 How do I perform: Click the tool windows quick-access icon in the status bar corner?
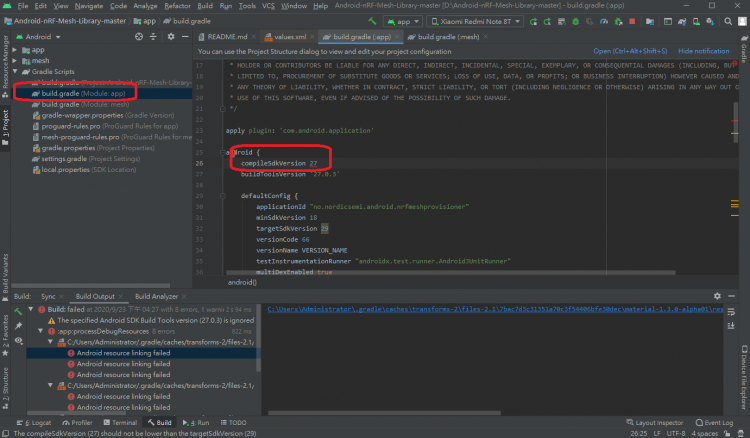pyautogui.click(x=6, y=433)
